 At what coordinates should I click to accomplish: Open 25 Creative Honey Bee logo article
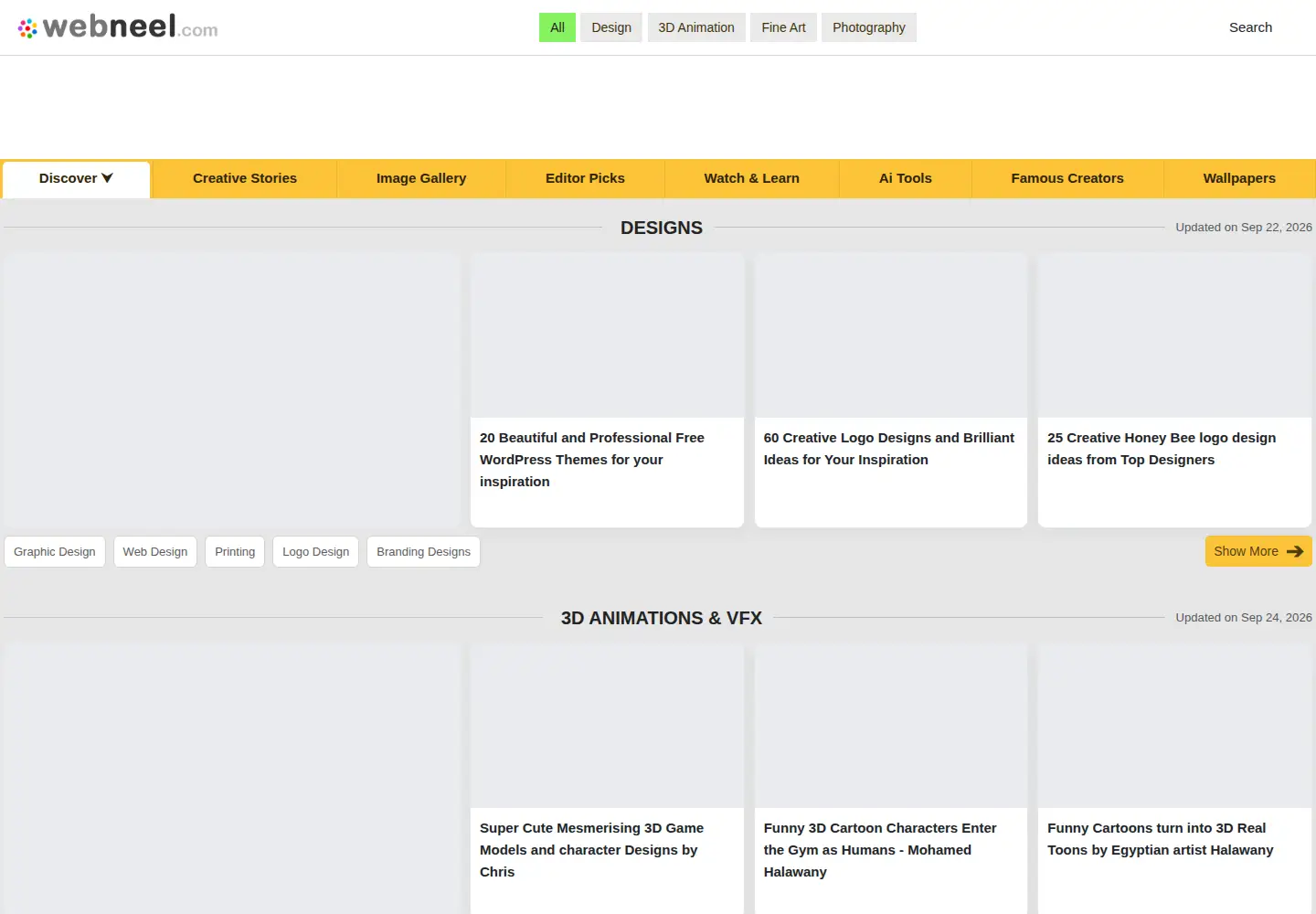(1162, 449)
